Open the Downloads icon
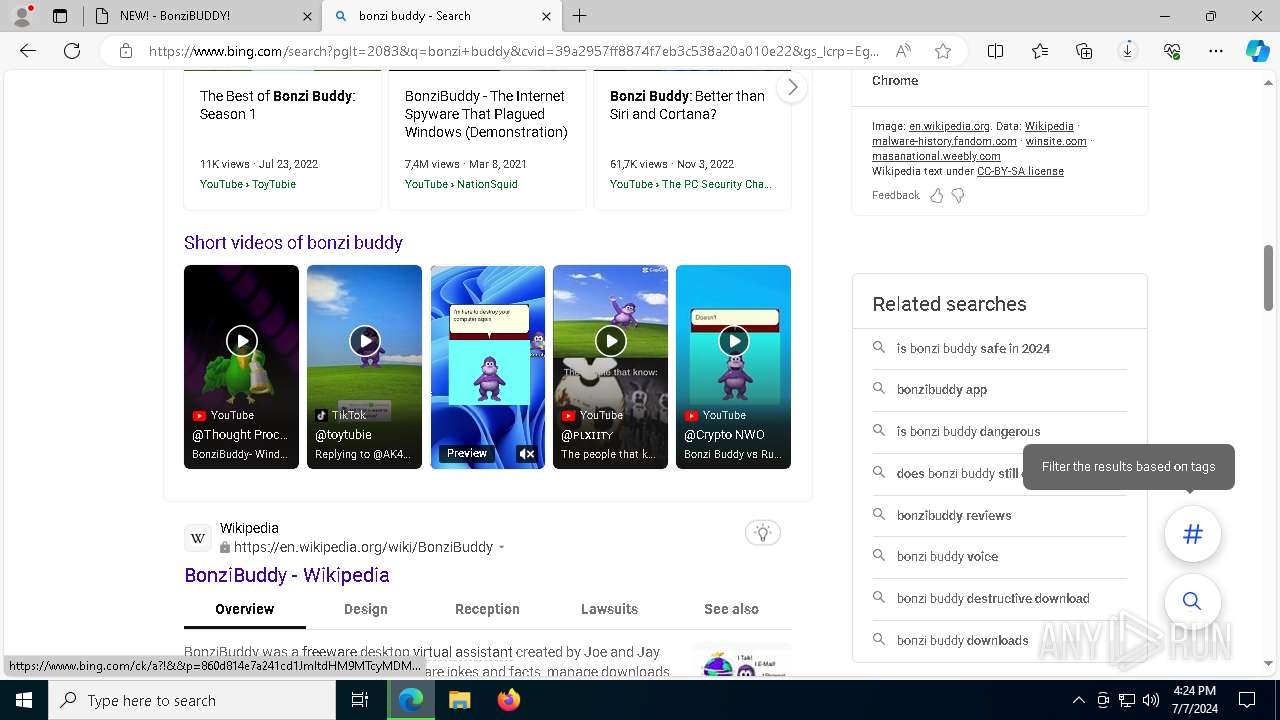The image size is (1280, 720). point(1128,51)
